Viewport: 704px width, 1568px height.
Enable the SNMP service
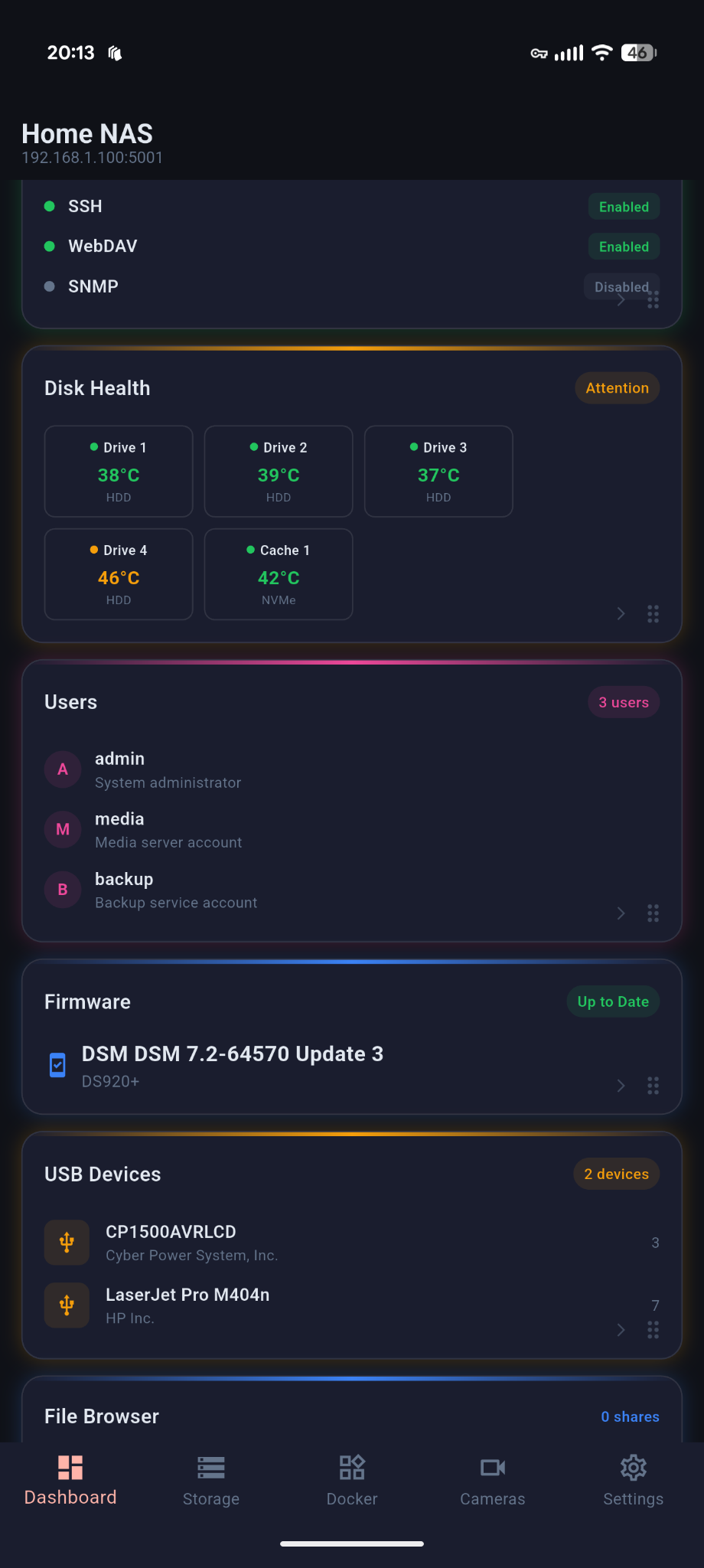pyautogui.click(x=621, y=286)
